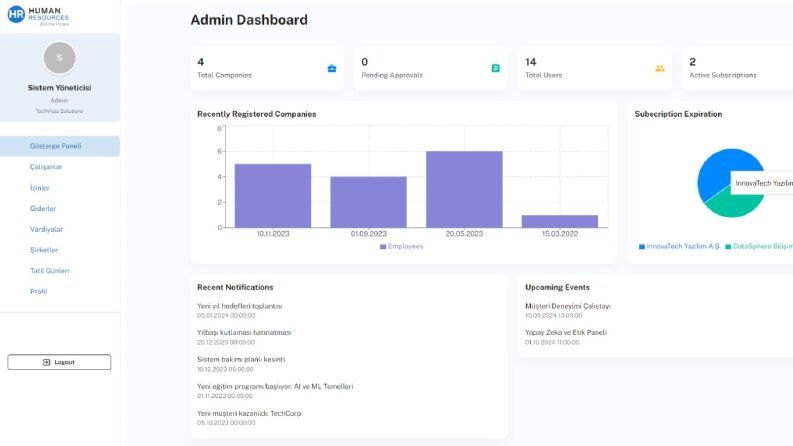
Task: Click the briefcase icon on Total Companies
Action: pyautogui.click(x=332, y=68)
